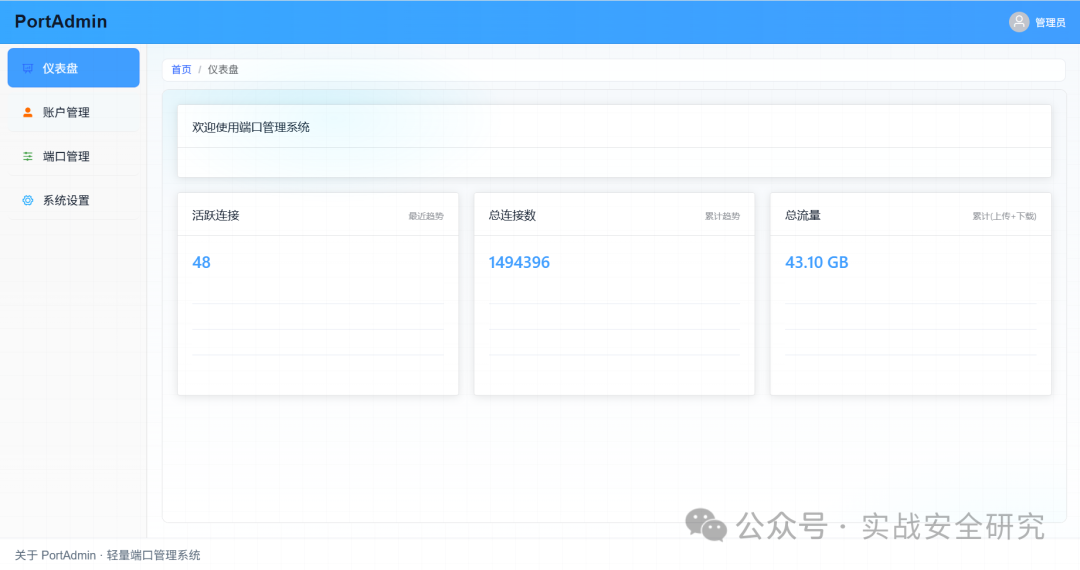Screen dimensions: 1080x570
Task: Click the 总流量 card title
Action: [x=802, y=215]
